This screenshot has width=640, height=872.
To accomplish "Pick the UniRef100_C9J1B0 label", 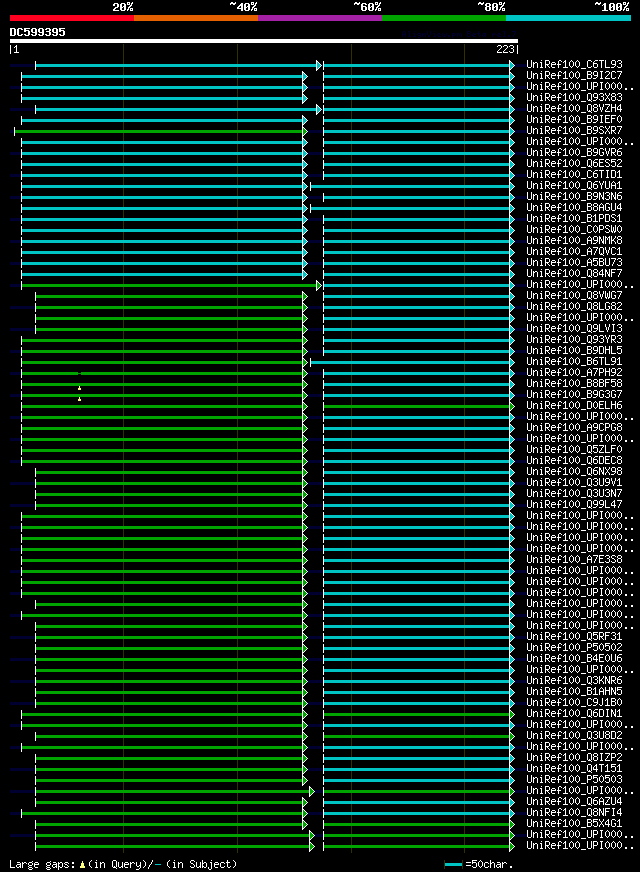I will (x=574, y=702).
